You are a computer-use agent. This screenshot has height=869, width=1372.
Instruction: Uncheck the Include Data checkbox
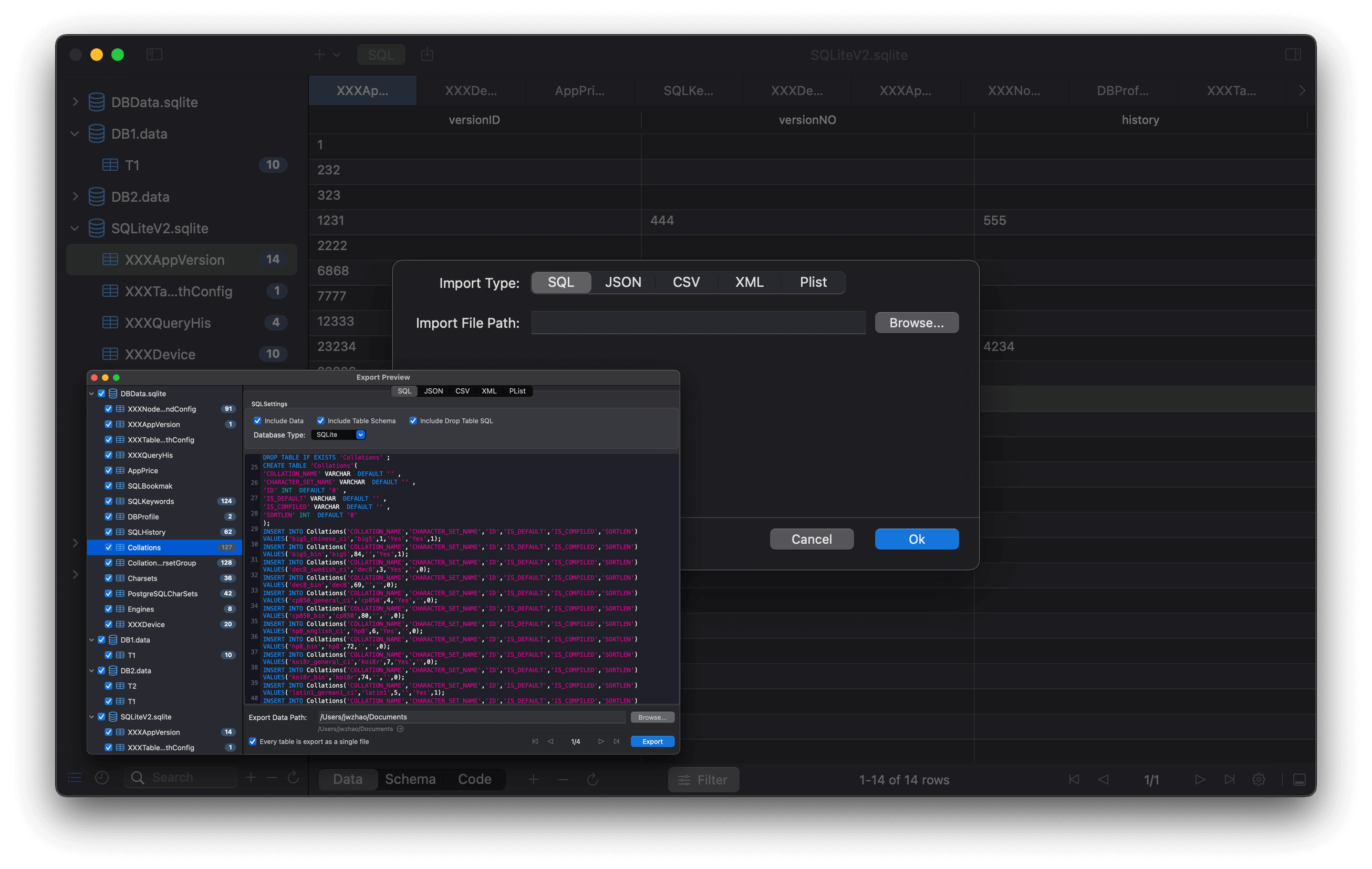tap(257, 420)
